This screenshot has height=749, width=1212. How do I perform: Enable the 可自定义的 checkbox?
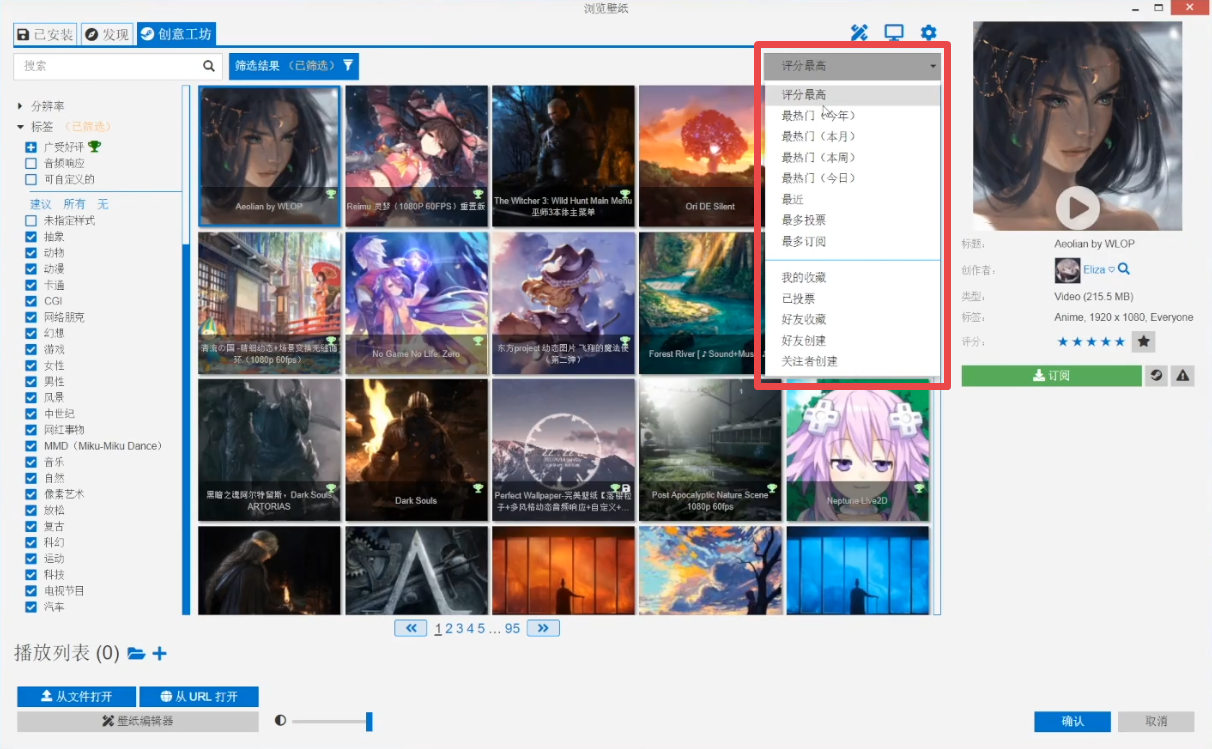pos(31,180)
